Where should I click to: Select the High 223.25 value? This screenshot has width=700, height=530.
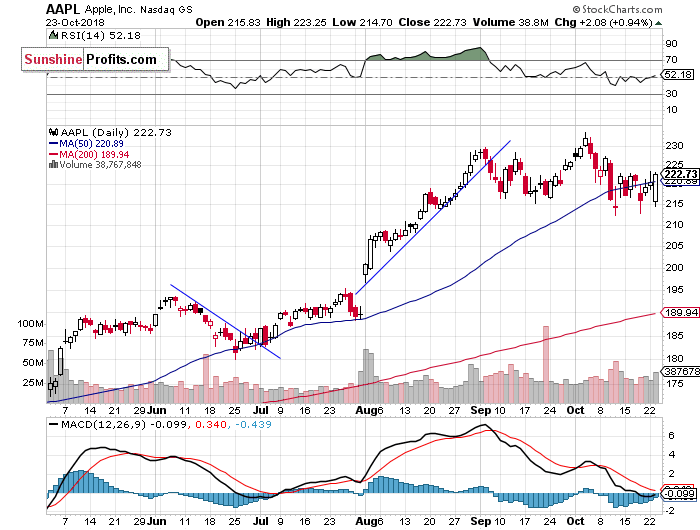click(x=296, y=22)
